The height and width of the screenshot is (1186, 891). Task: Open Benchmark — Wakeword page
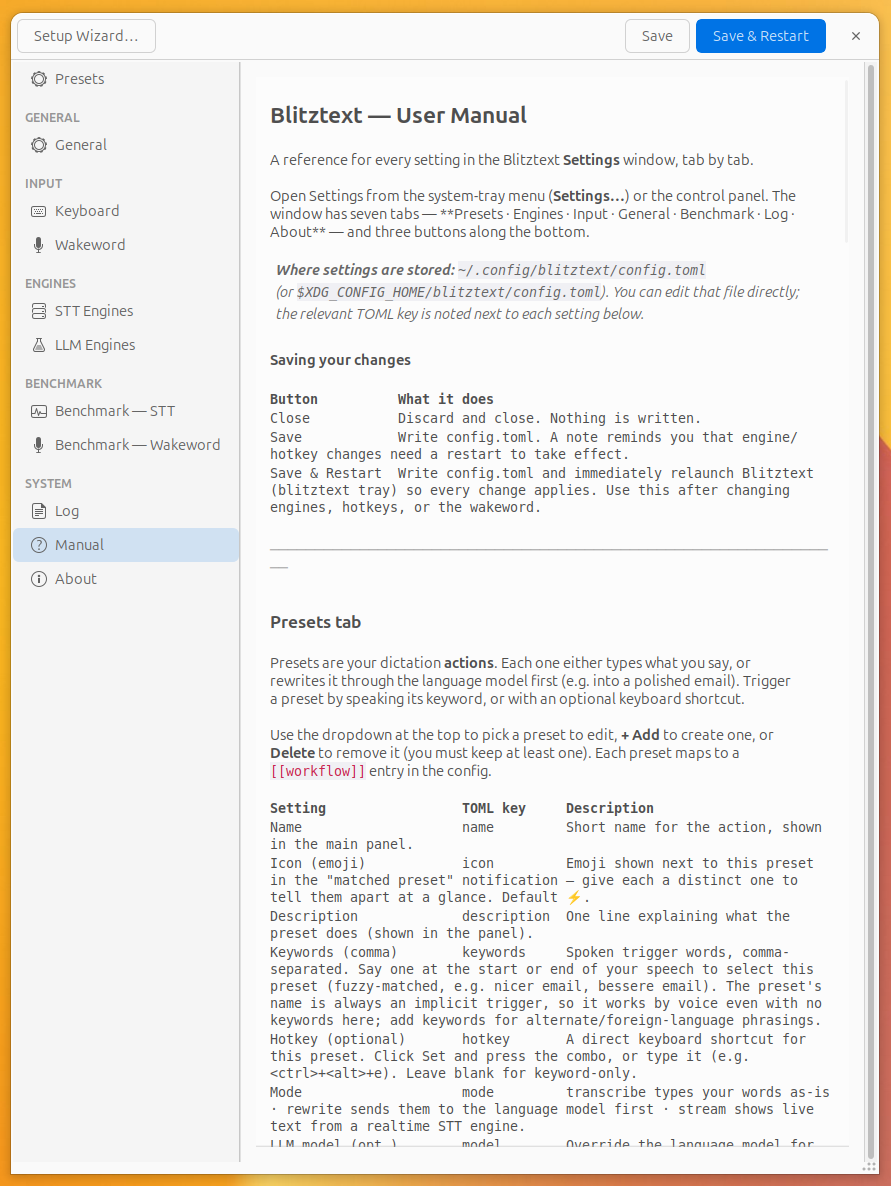pos(126,445)
